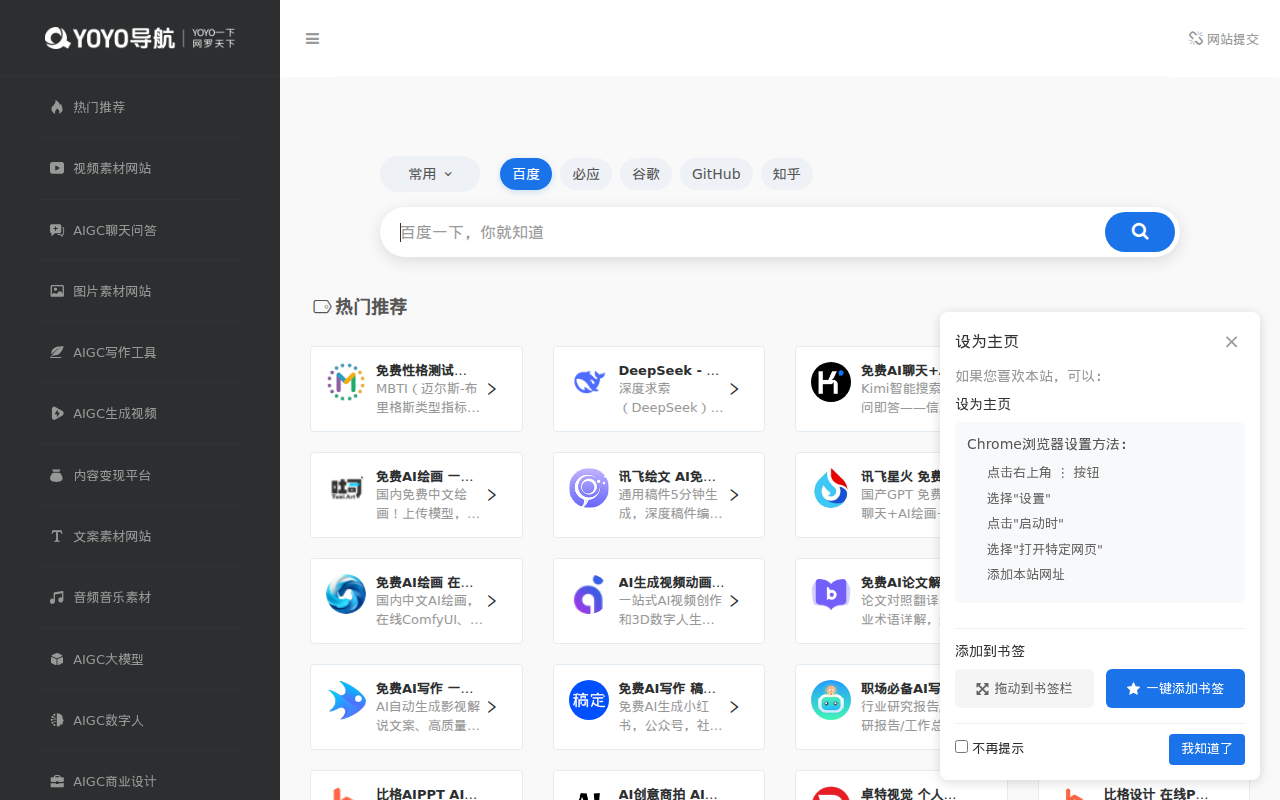Toggle the sidebar hamburger menu icon
Image resolution: width=1280 pixels, height=800 pixels.
(x=312, y=39)
